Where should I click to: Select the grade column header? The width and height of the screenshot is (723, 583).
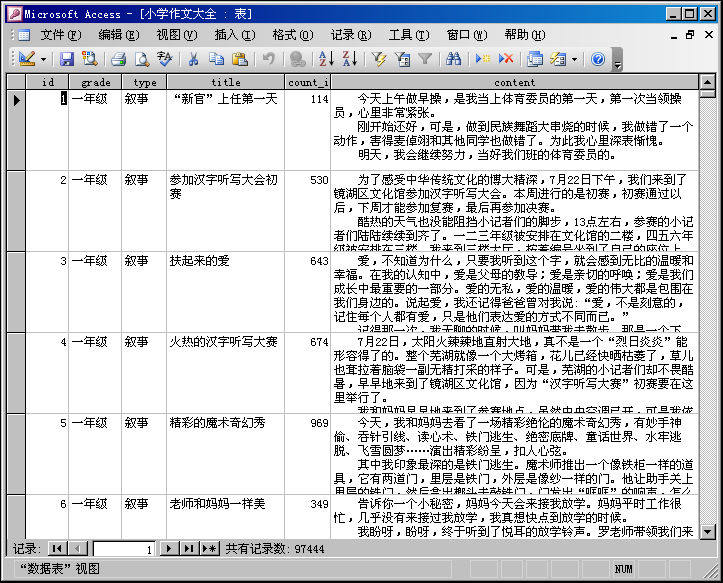(95, 82)
